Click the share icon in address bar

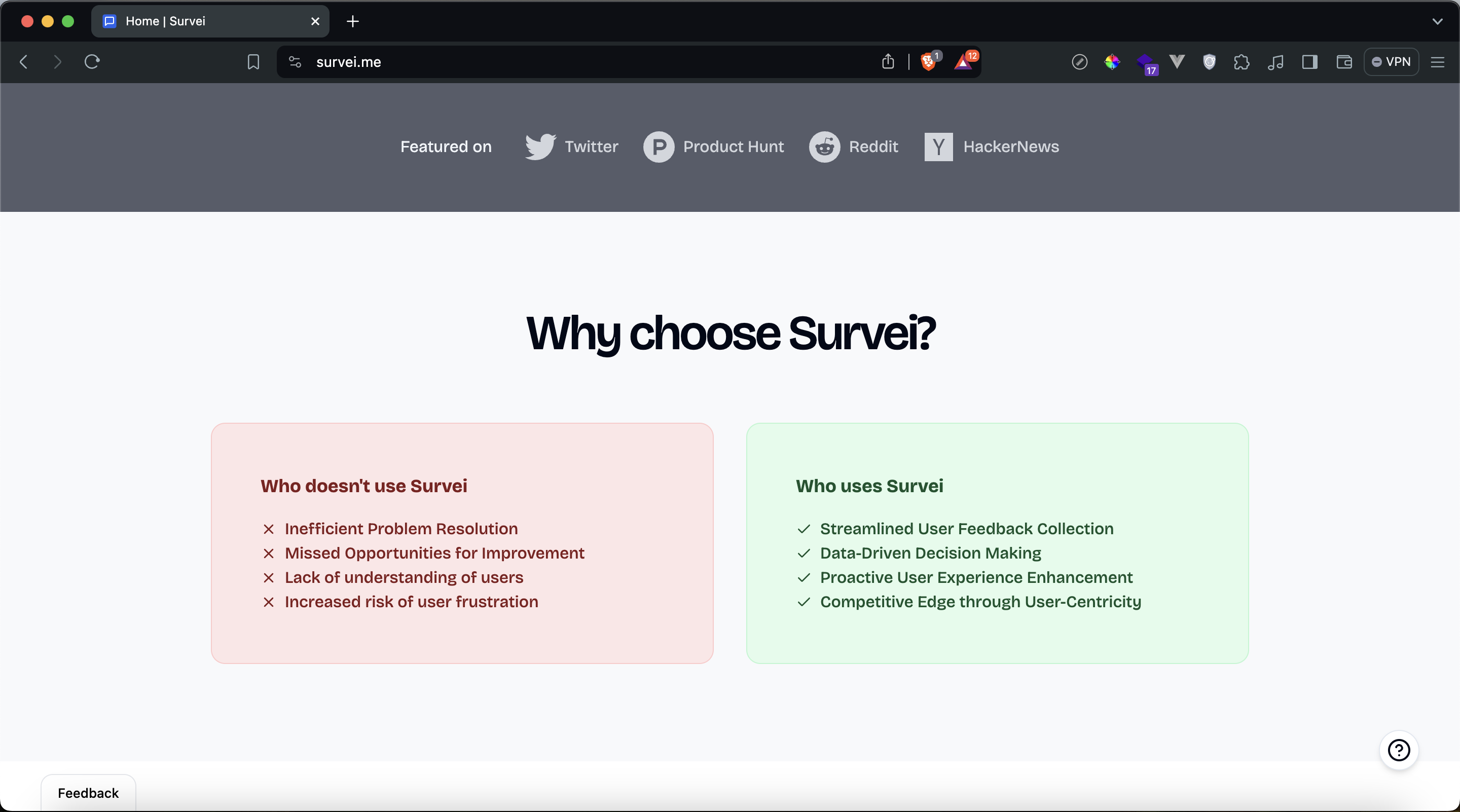[888, 61]
